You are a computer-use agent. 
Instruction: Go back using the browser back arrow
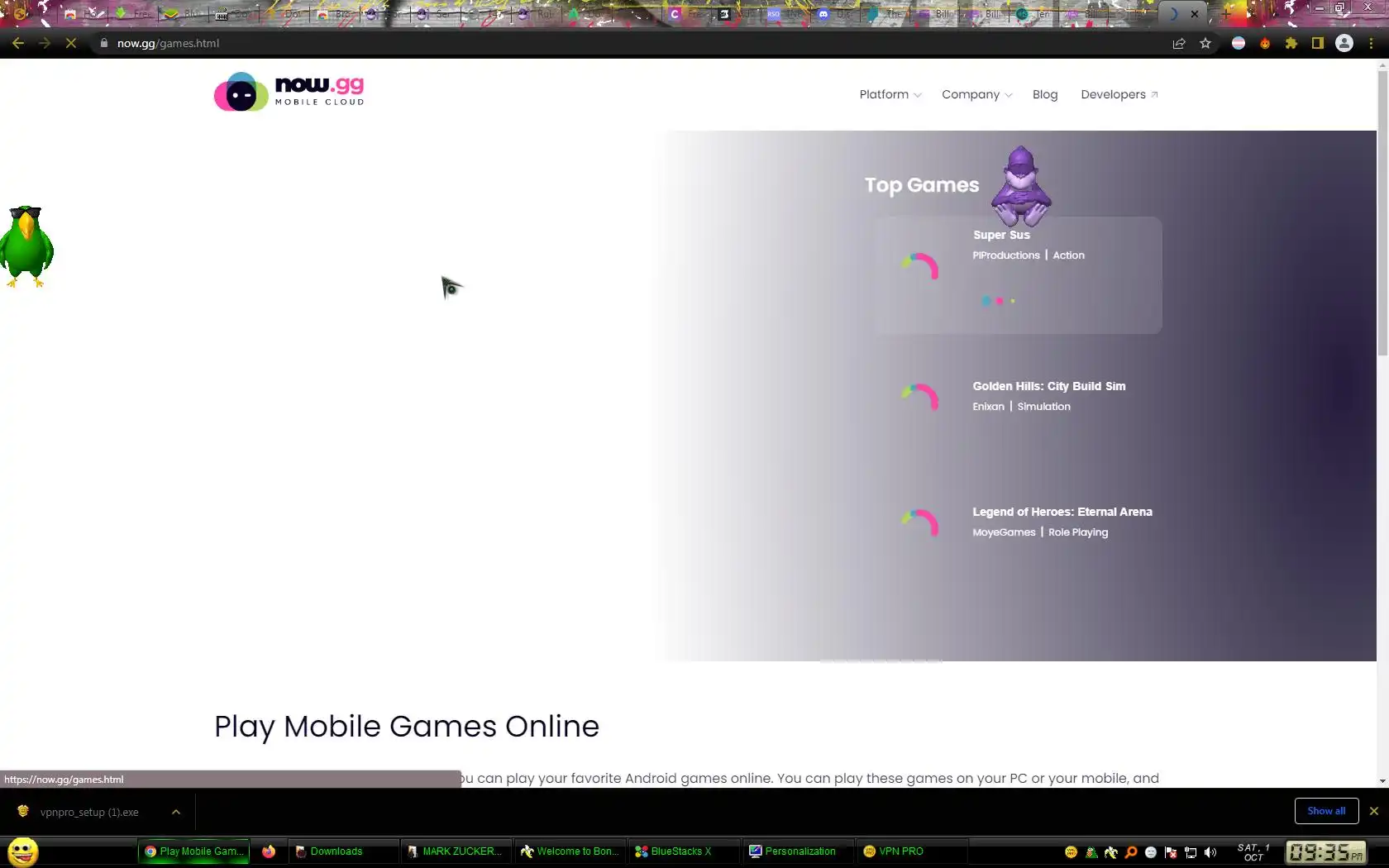[18, 43]
